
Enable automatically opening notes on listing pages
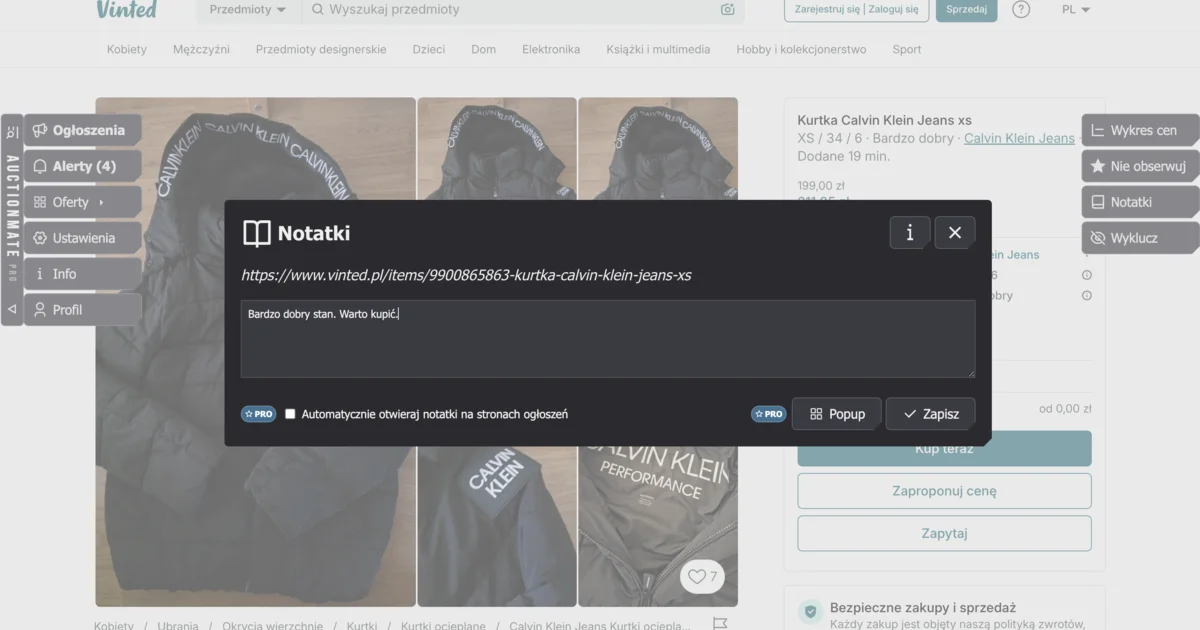290,414
